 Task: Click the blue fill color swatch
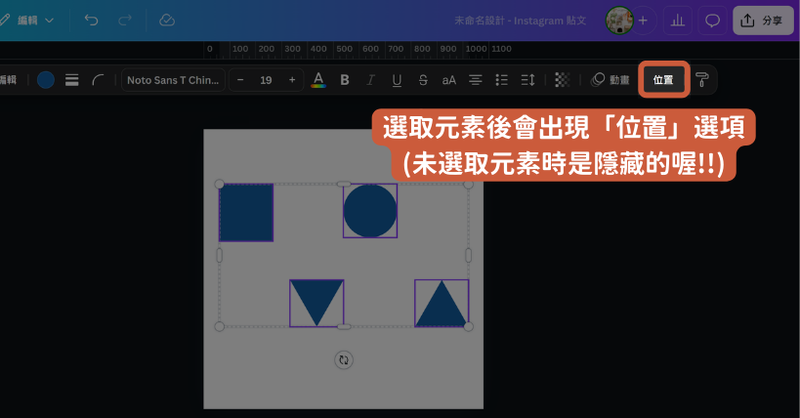(x=46, y=80)
